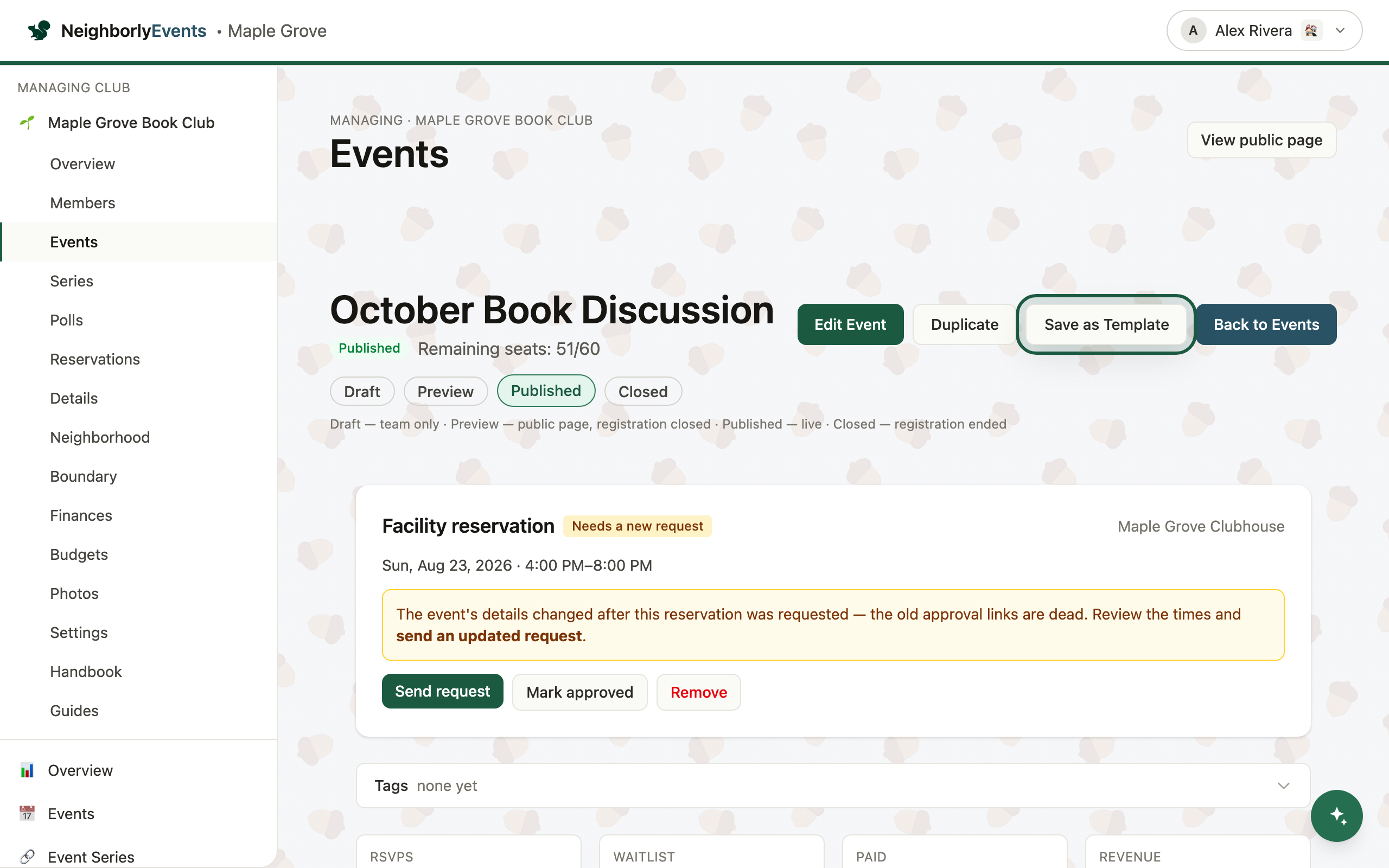The width and height of the screenshot is (1389, 868).
Task: Open Budgets in the sidebar
Action: (138, 554)
